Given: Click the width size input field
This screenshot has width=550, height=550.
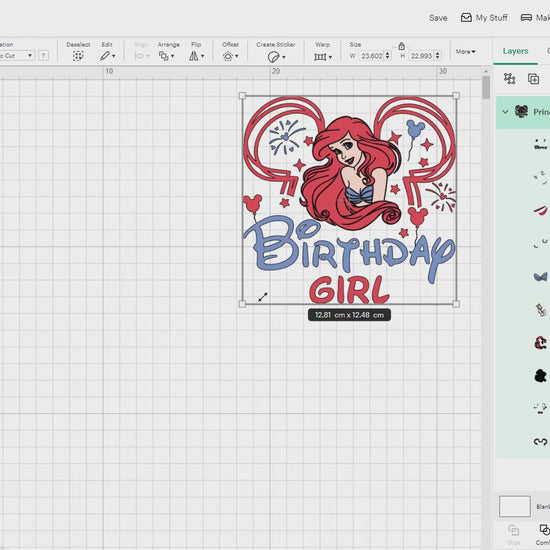Looking at the screenshot, I should [x=371, y=56].
